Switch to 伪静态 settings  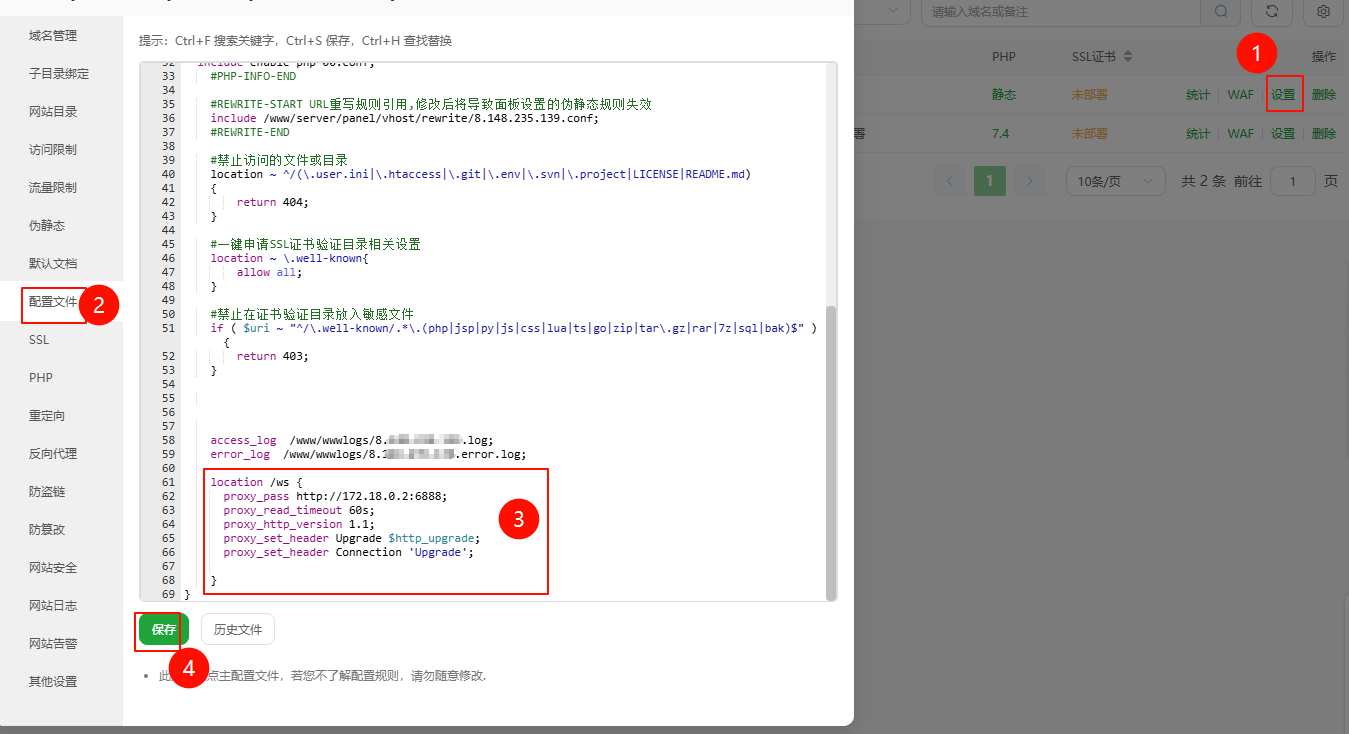point(47,226)
